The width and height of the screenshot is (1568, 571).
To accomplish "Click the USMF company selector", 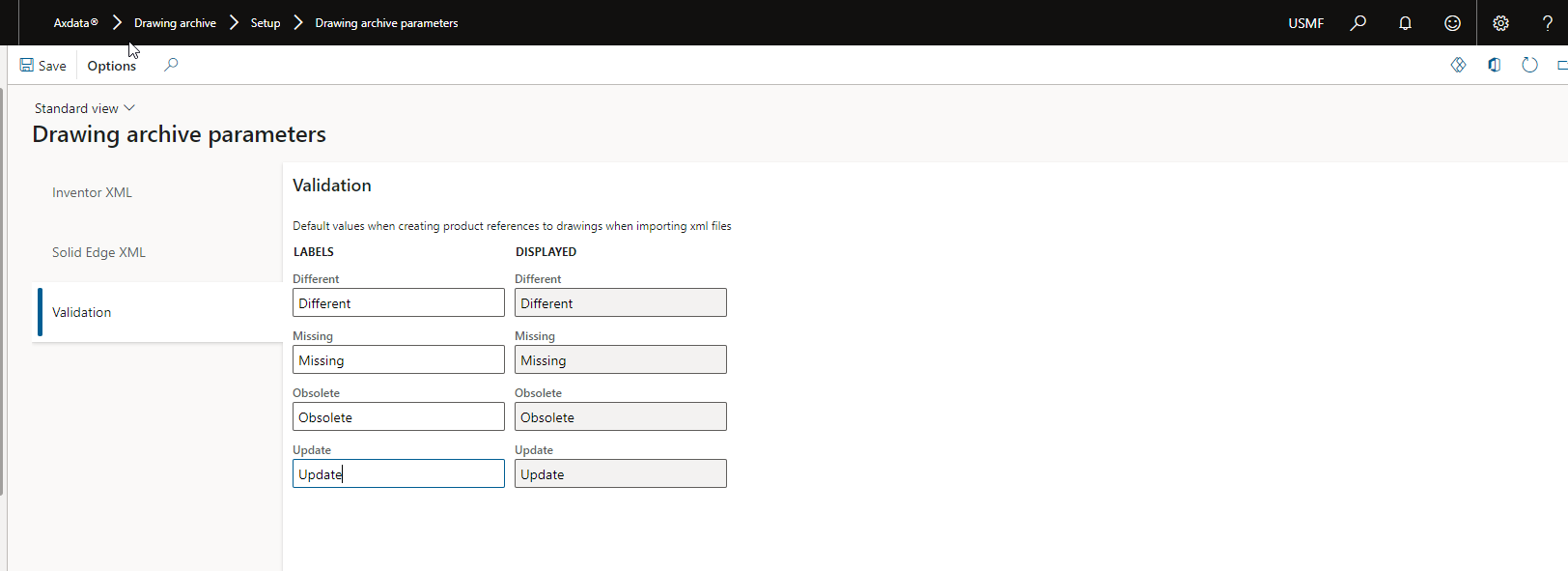I will click(1305, 23).
